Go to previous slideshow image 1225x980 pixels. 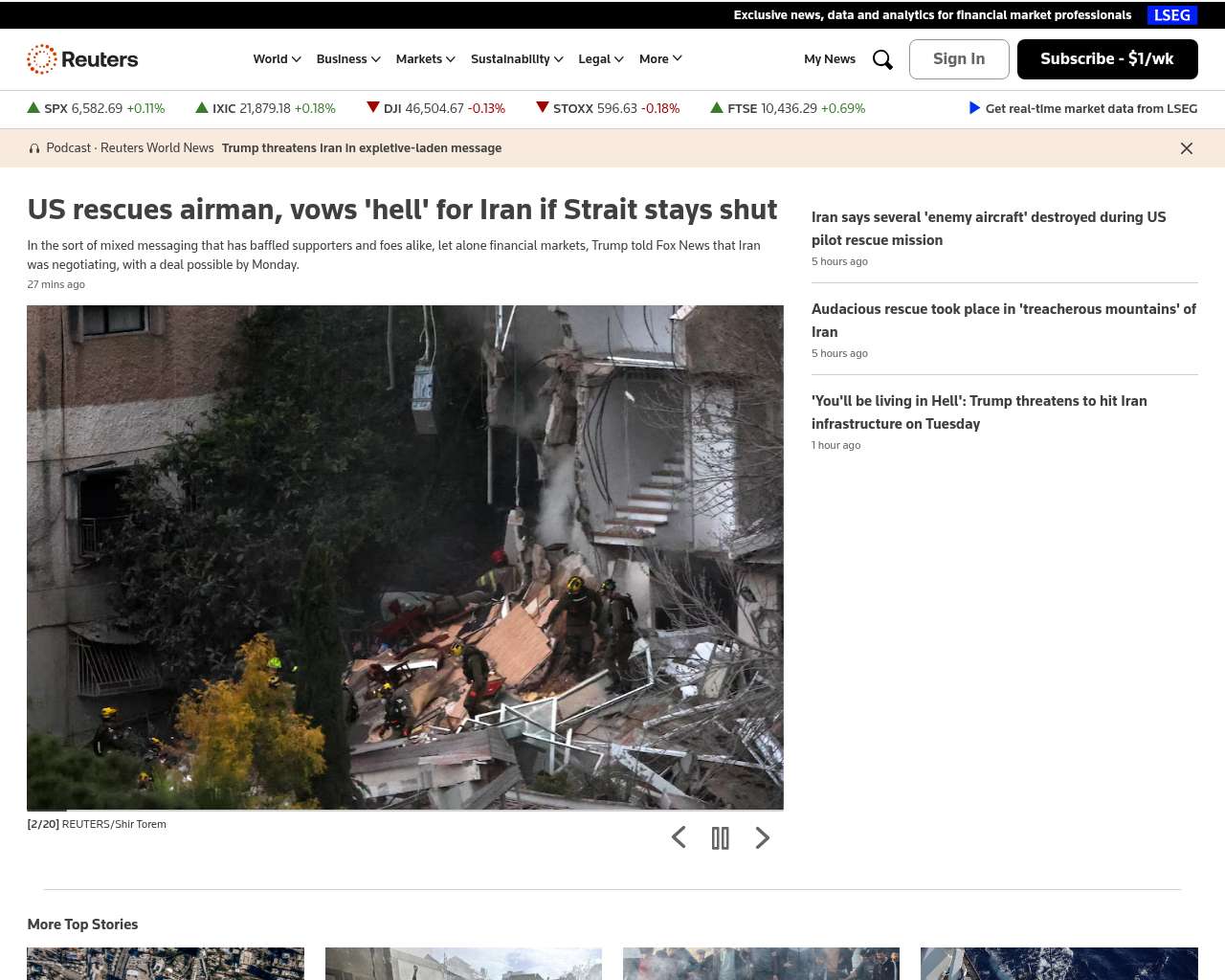tap(679, 838)
